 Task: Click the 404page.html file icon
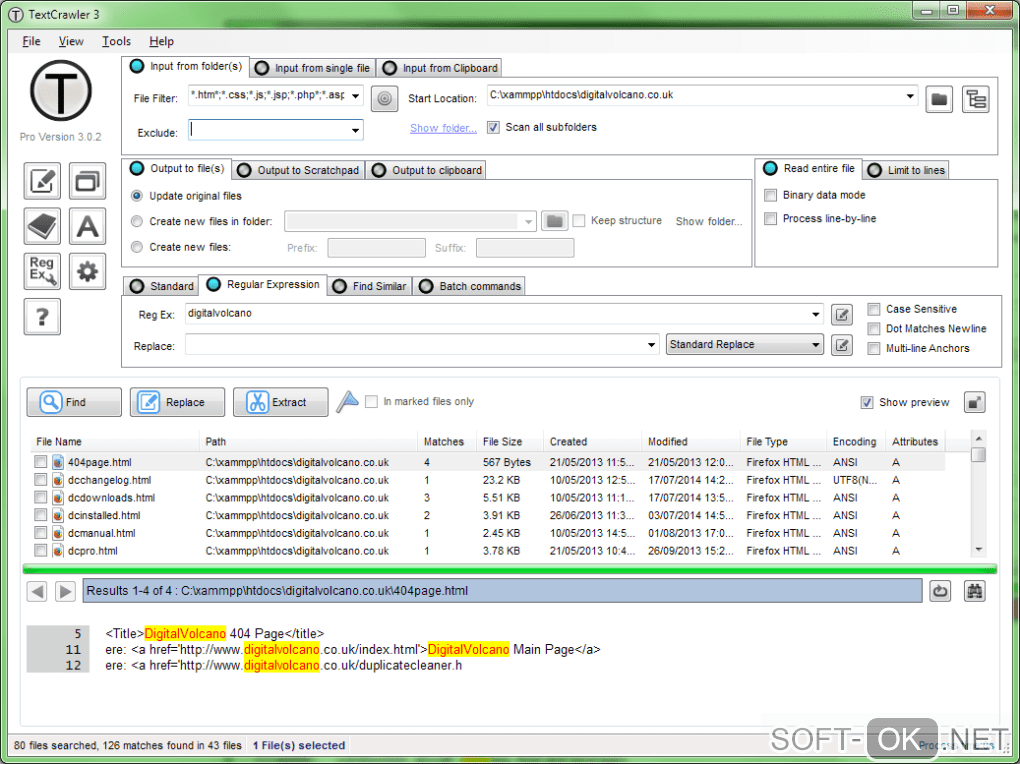pyautogui.click(x=58, y=462)
